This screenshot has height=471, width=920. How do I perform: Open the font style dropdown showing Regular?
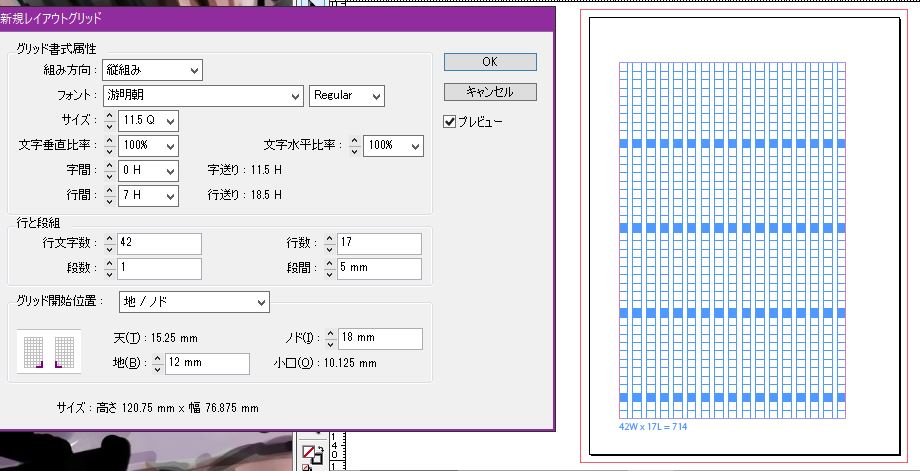point(347,96)
